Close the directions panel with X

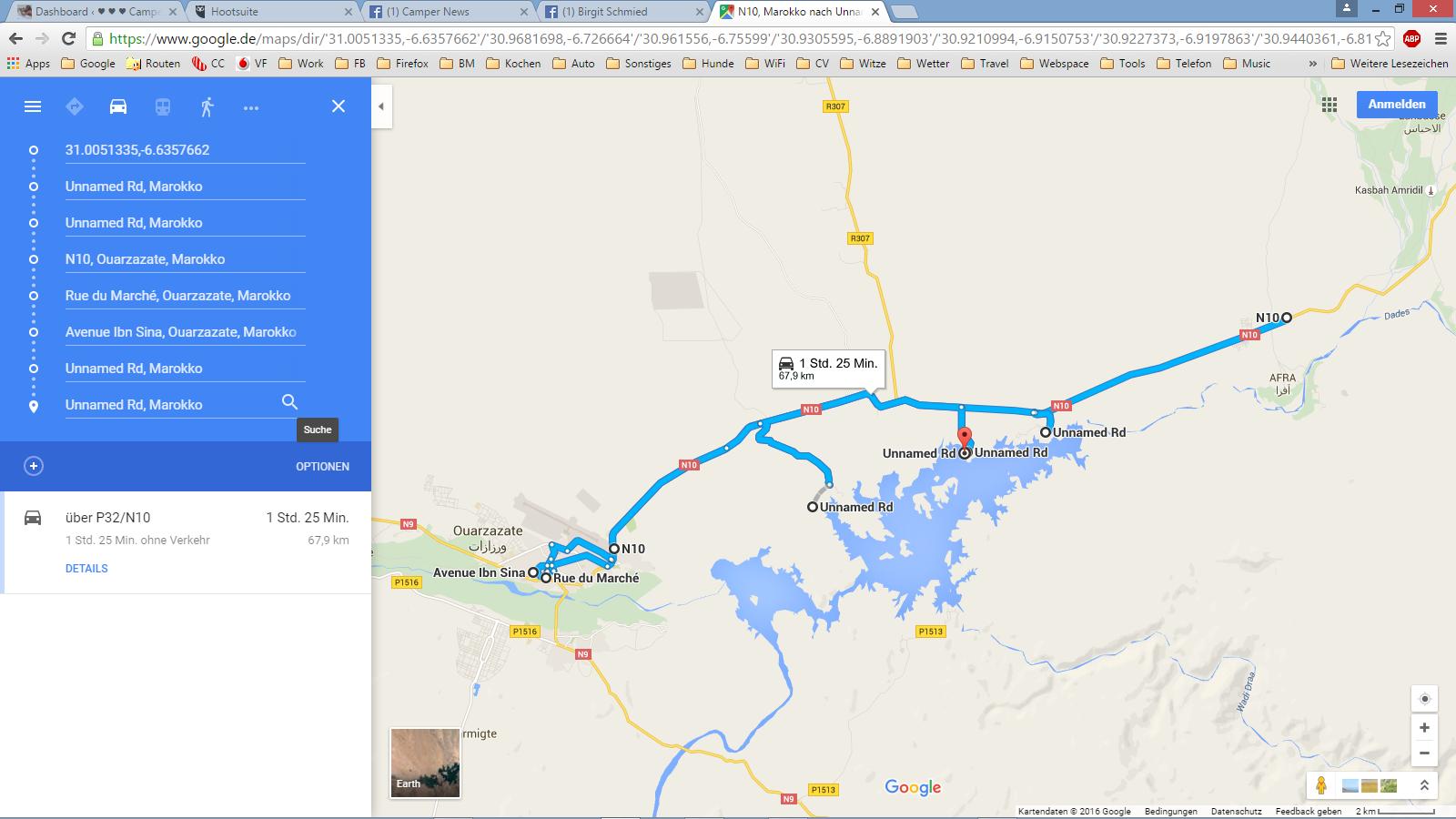(339, 106)
